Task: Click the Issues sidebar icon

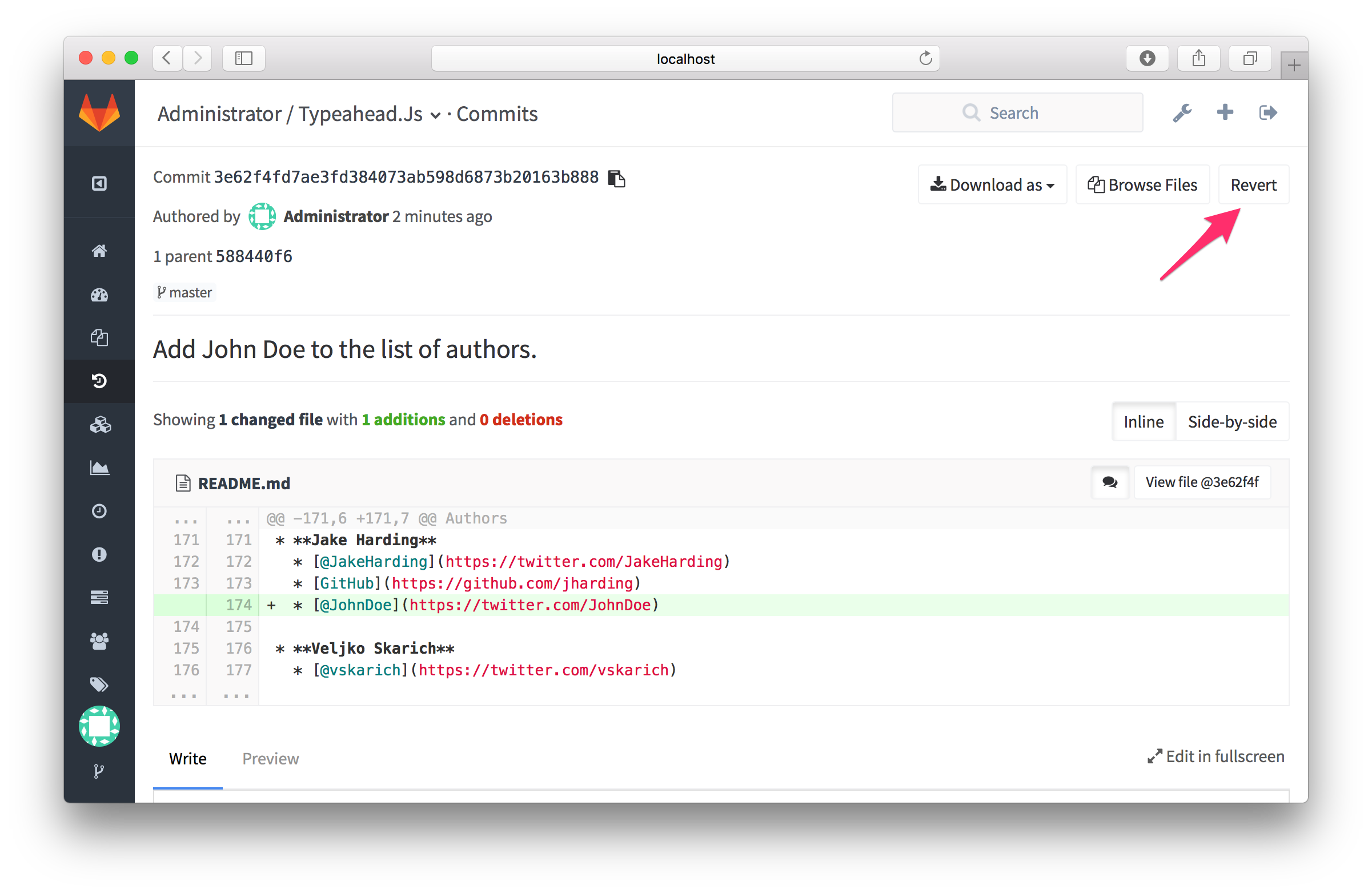Action: (99, 554)
